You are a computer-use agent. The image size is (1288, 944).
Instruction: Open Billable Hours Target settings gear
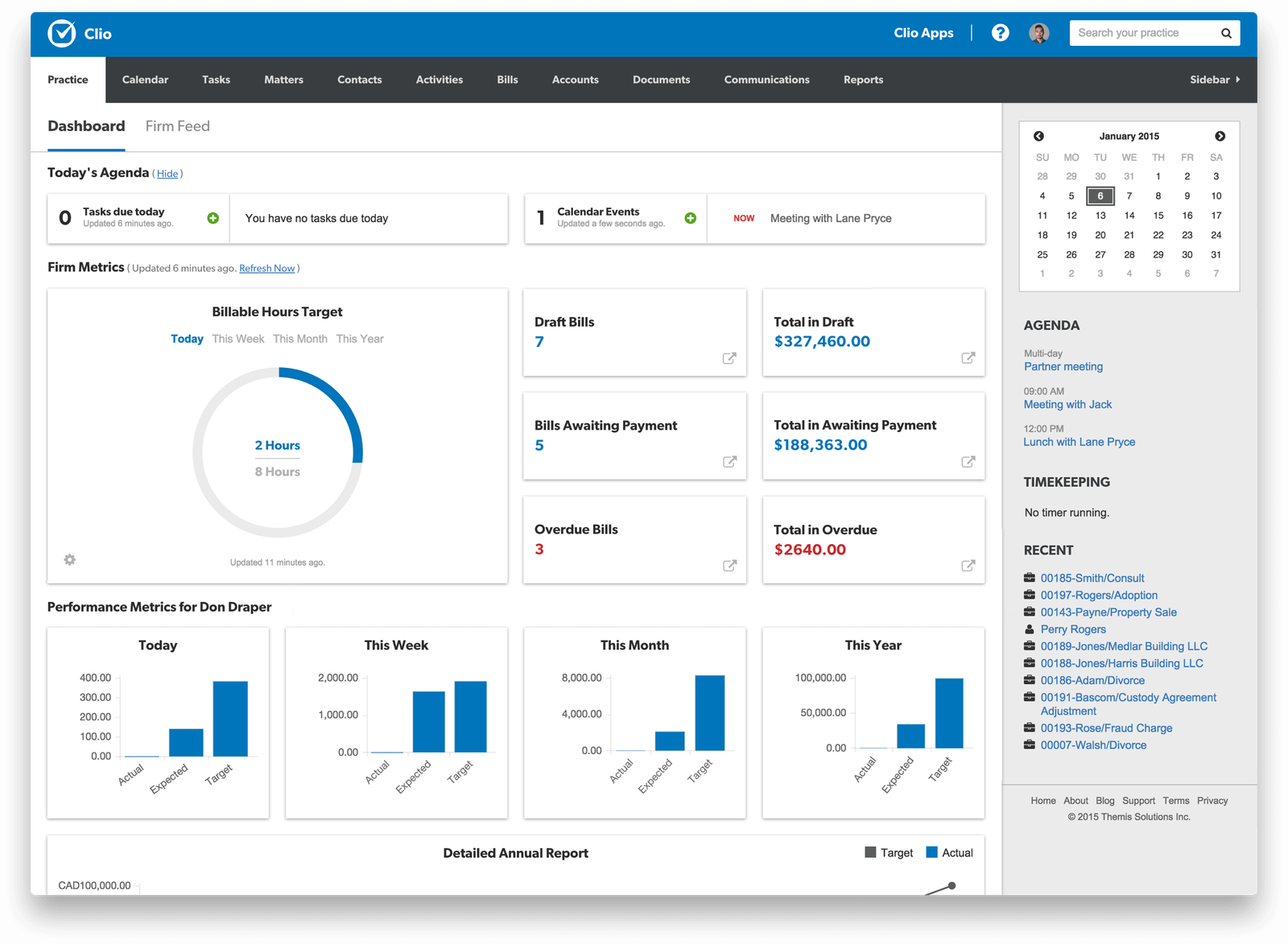[x=70, y=559]
